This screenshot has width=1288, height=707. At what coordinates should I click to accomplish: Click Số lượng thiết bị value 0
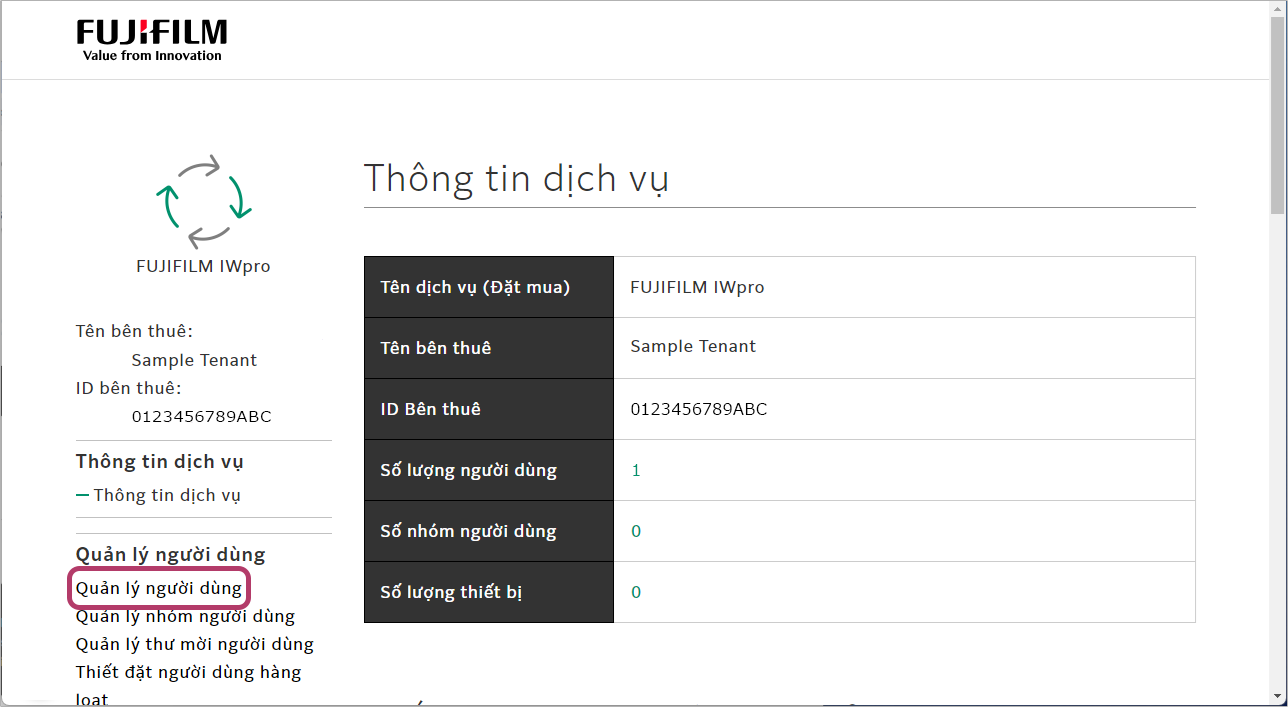tap(636, 592)
